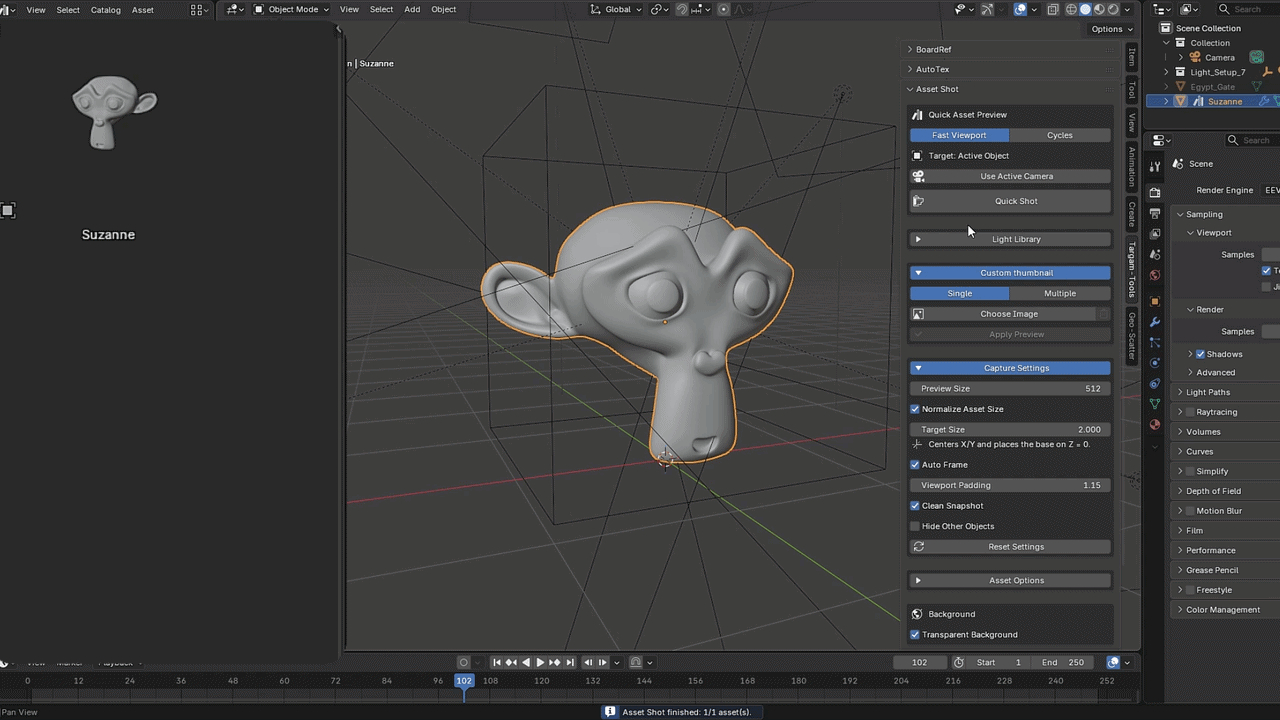Open the Scene properties tab icon
The height and width of the screenshot is (720, 1280).
pos(1155,254)
